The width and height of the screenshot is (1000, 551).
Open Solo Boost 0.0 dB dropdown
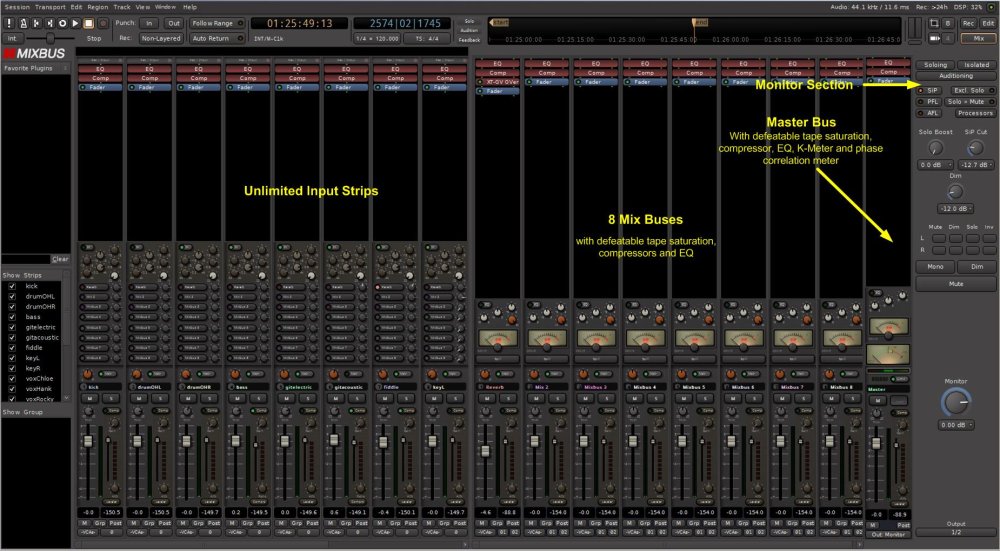[936, 165]
